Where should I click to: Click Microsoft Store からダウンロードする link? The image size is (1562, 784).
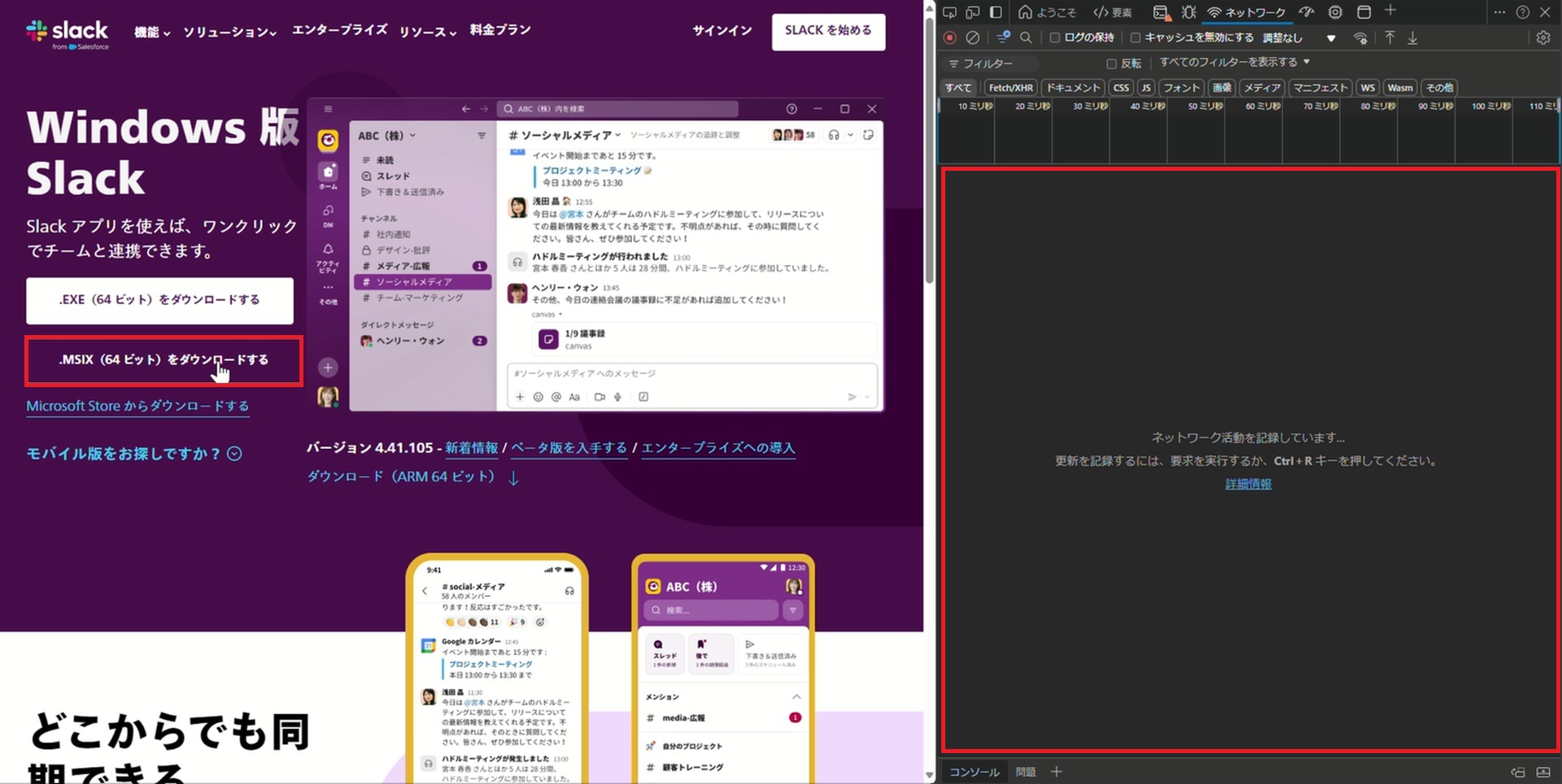click(x=137, y=406)
